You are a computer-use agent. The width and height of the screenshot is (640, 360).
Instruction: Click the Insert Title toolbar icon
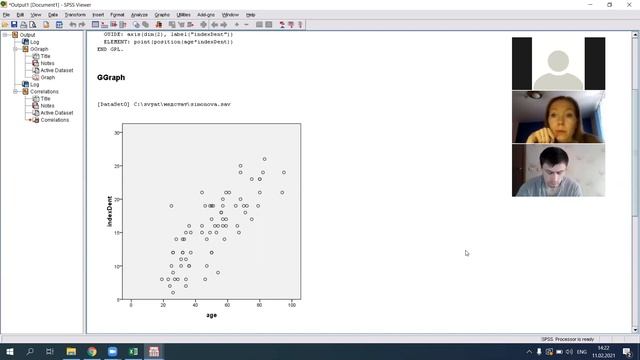point(291,24)
